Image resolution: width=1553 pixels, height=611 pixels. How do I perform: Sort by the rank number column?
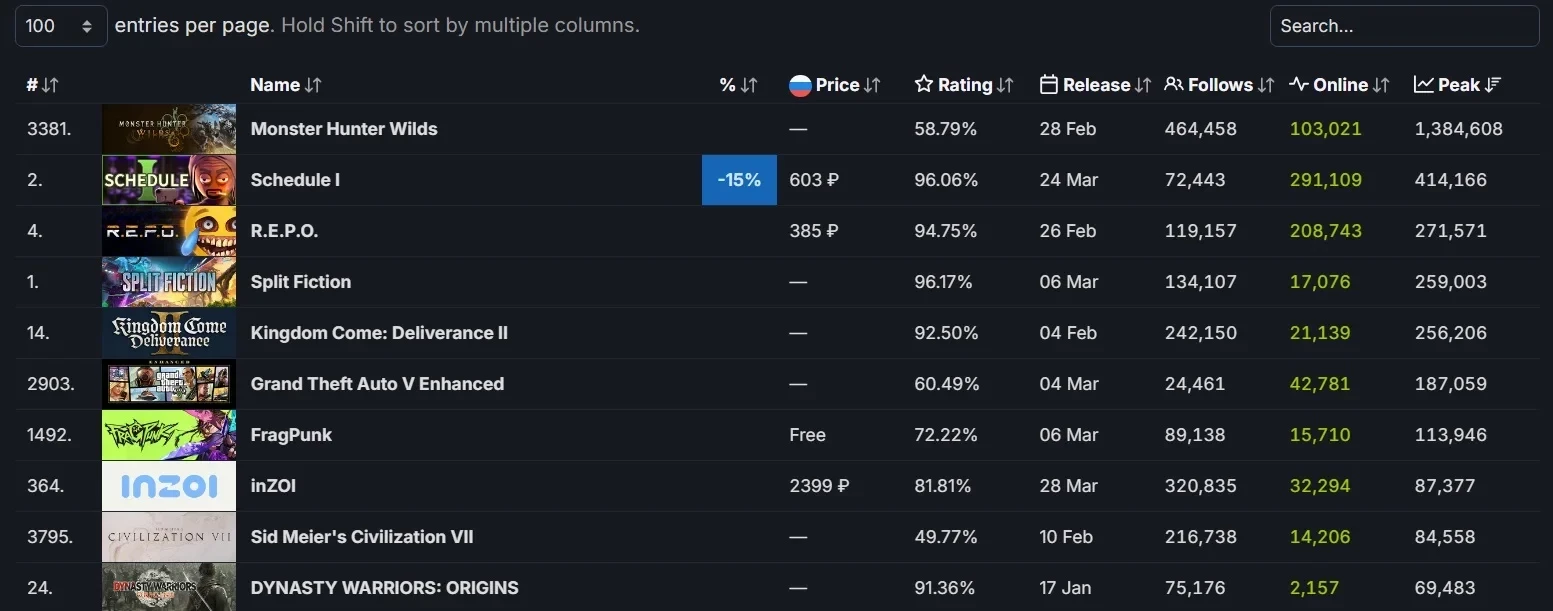(42, 85)
